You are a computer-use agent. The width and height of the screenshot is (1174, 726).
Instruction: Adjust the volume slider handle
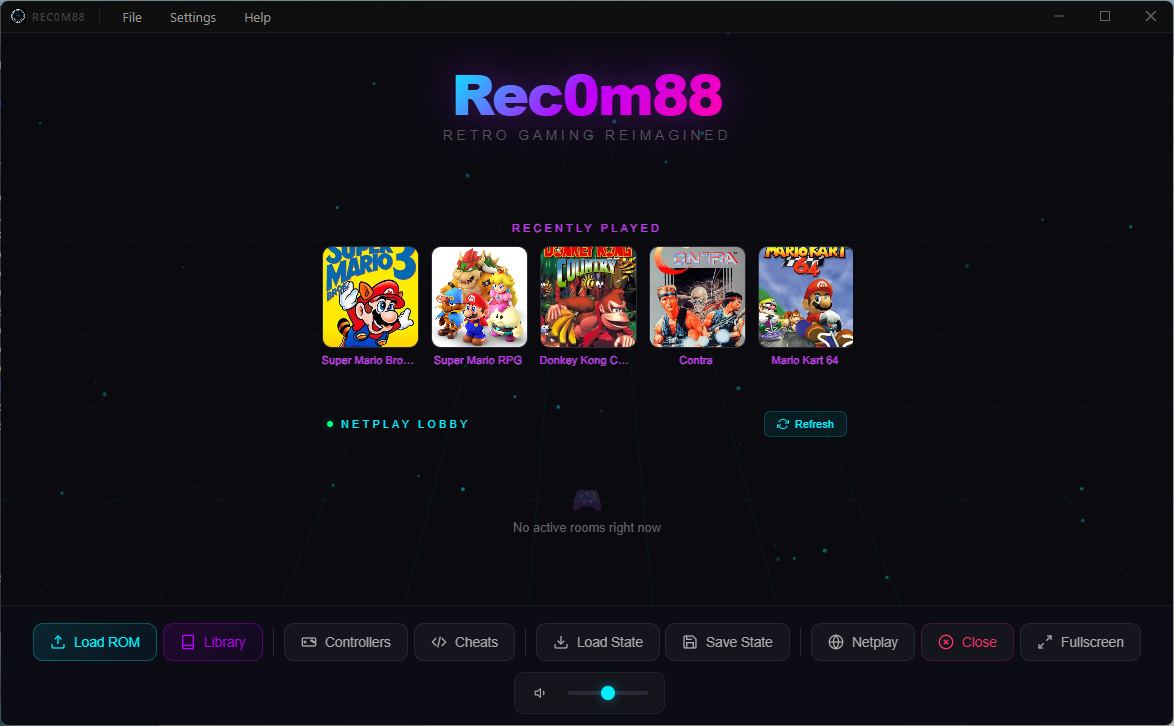(608, 692)
